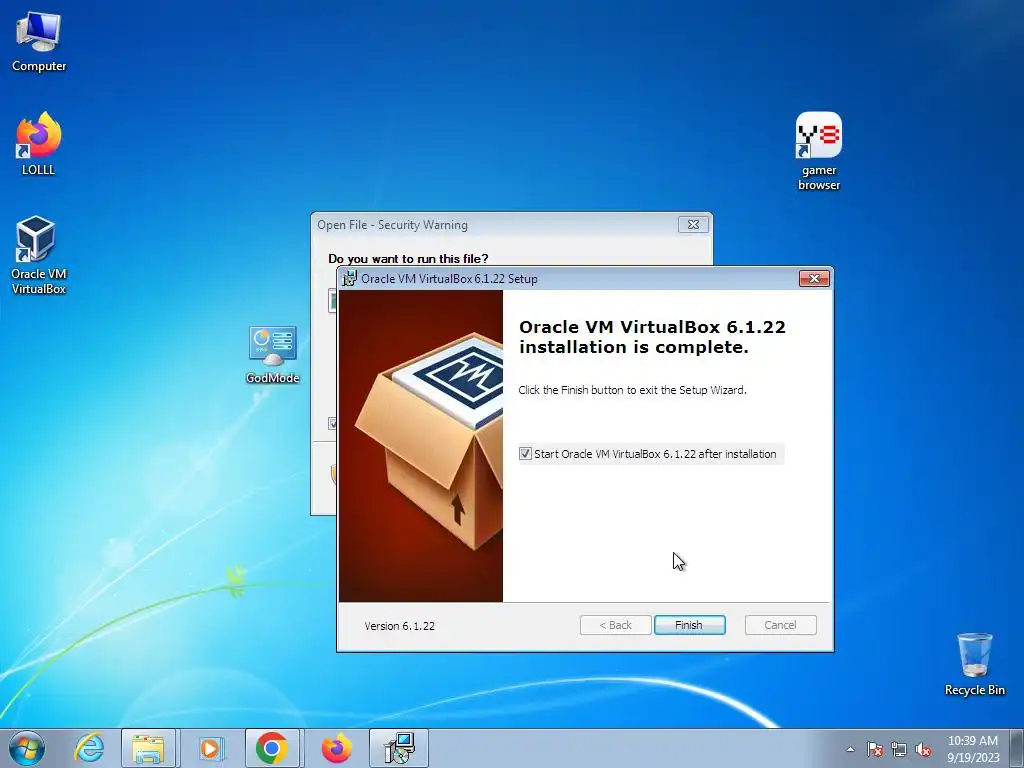Open the Computer desktop icon
Viewport: 1024px width, 768px height.
pos(39,42)
